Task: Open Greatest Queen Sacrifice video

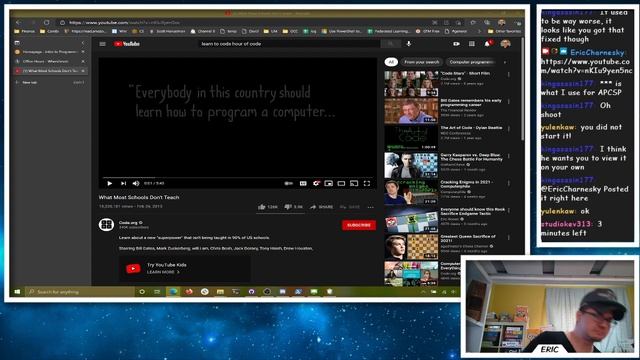Action: pyautogui.click(x=411, y=247)
